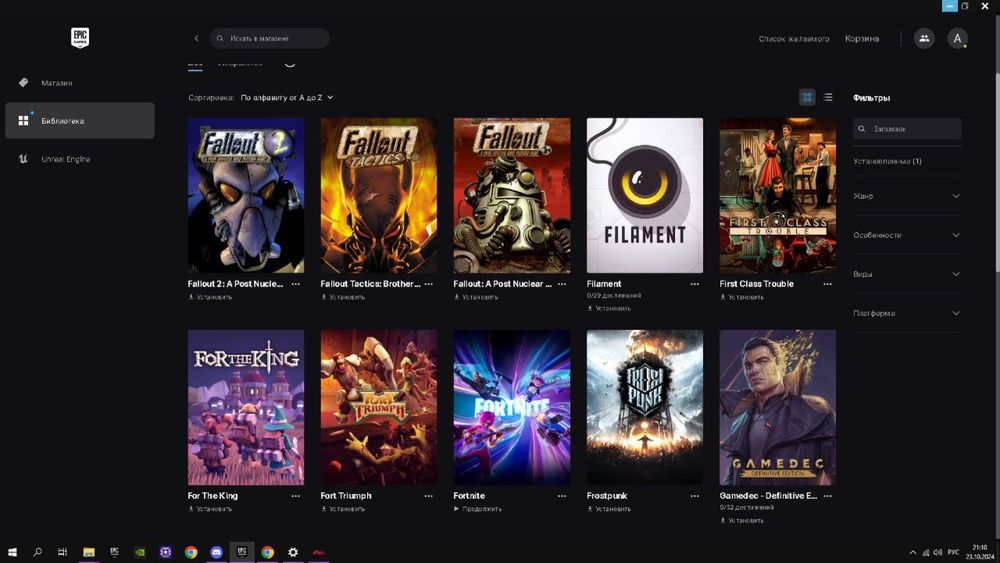Click Filament "0/29 достижений" text
Image resolution: width=1000 pixels, height=563 pixels.
tap(614, 296)
